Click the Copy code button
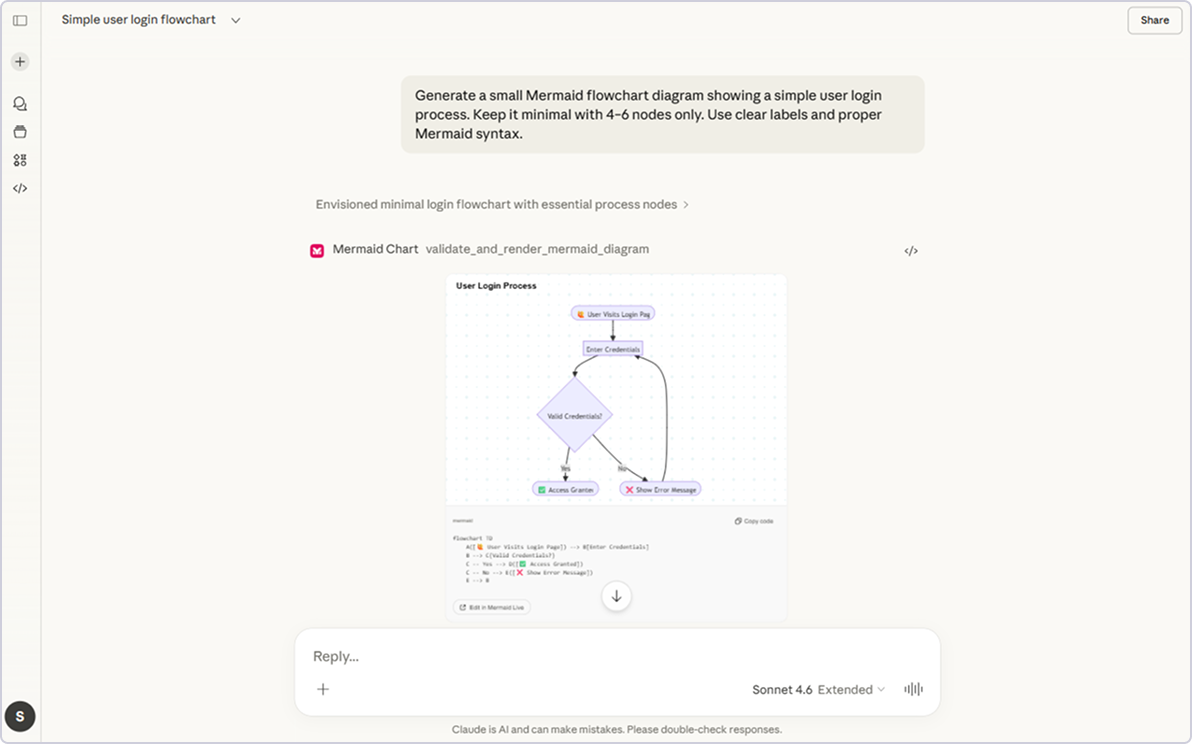 753,521
